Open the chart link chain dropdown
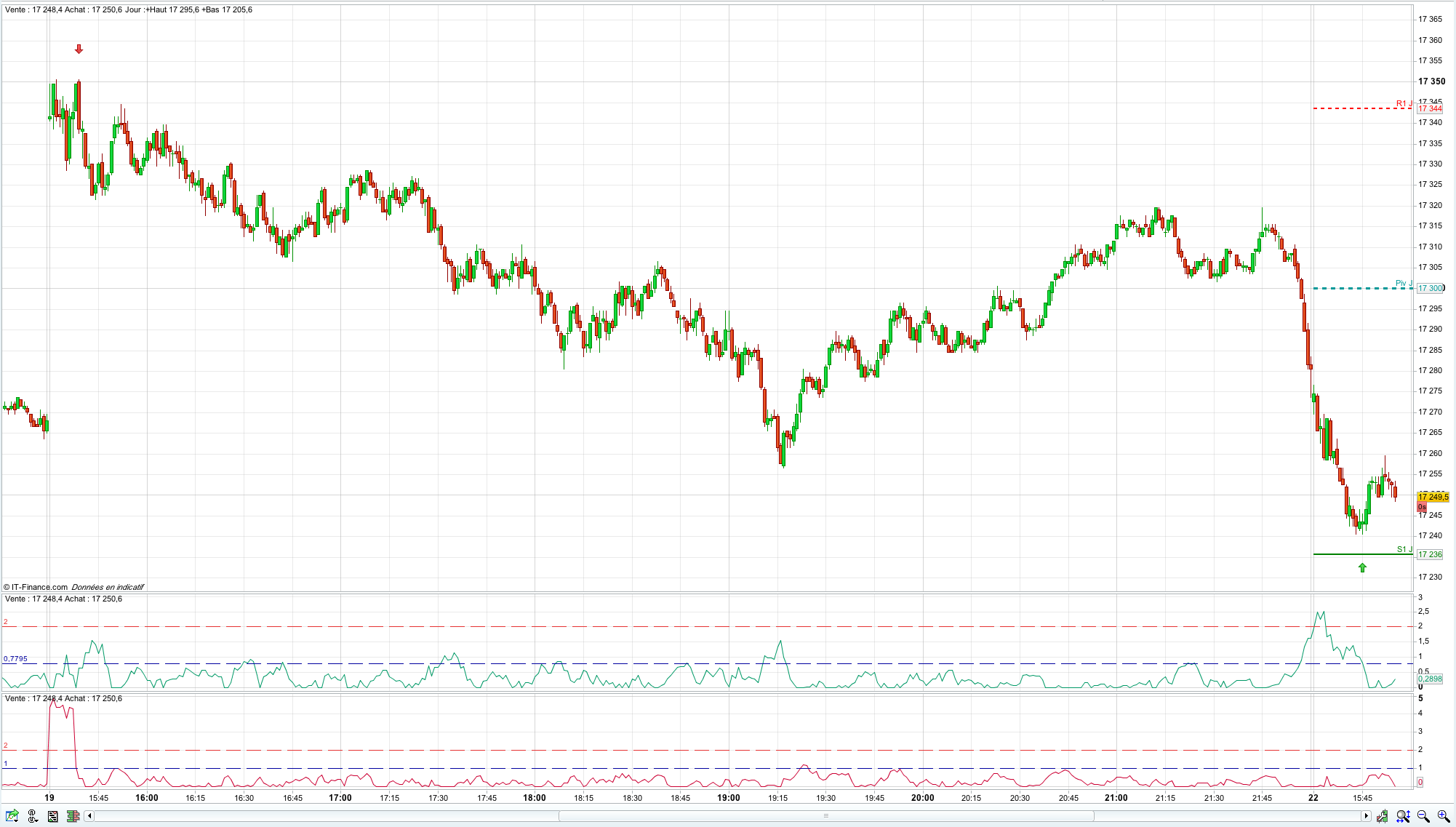Screen dimensions: 1456x827 (x=33, y=816)
